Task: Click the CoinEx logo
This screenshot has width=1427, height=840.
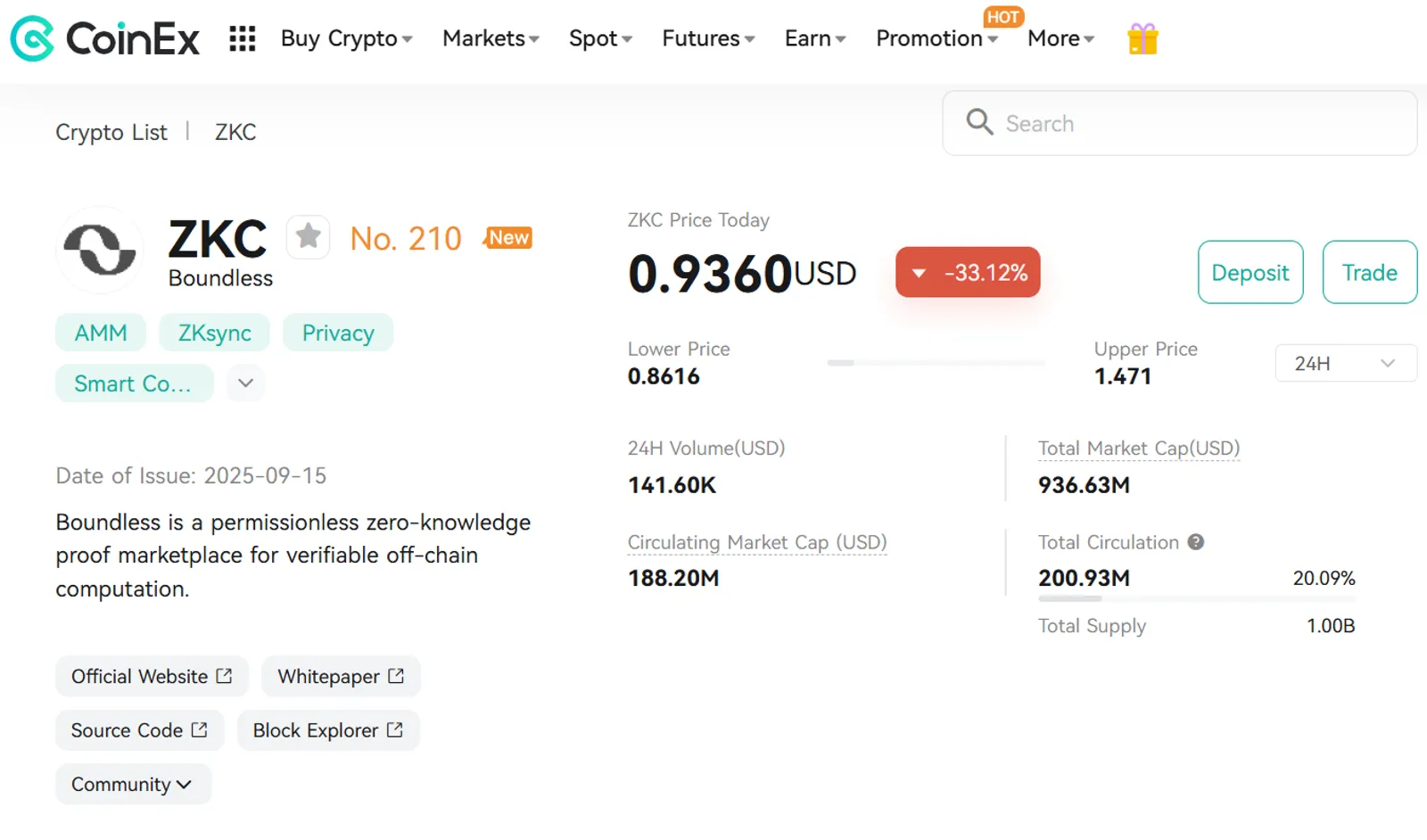Action: pos(104,38)
